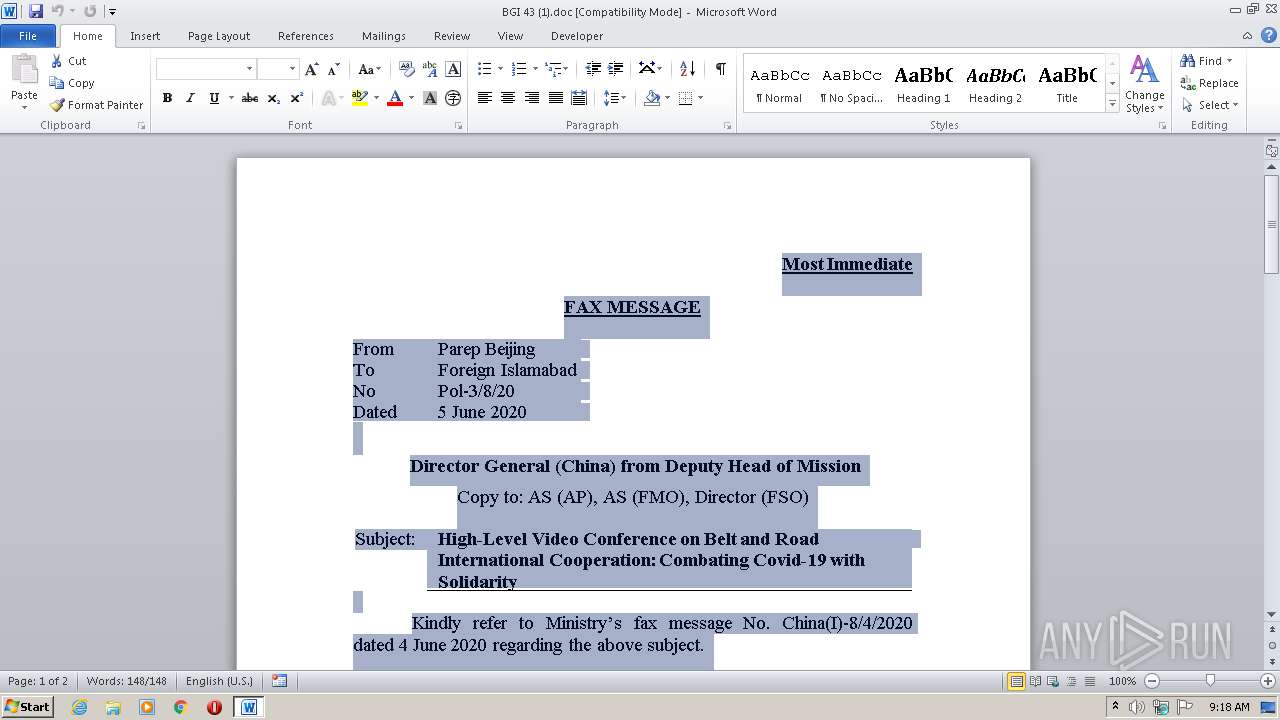
Task: Toggle Center alignment
Action: (508, 98)
